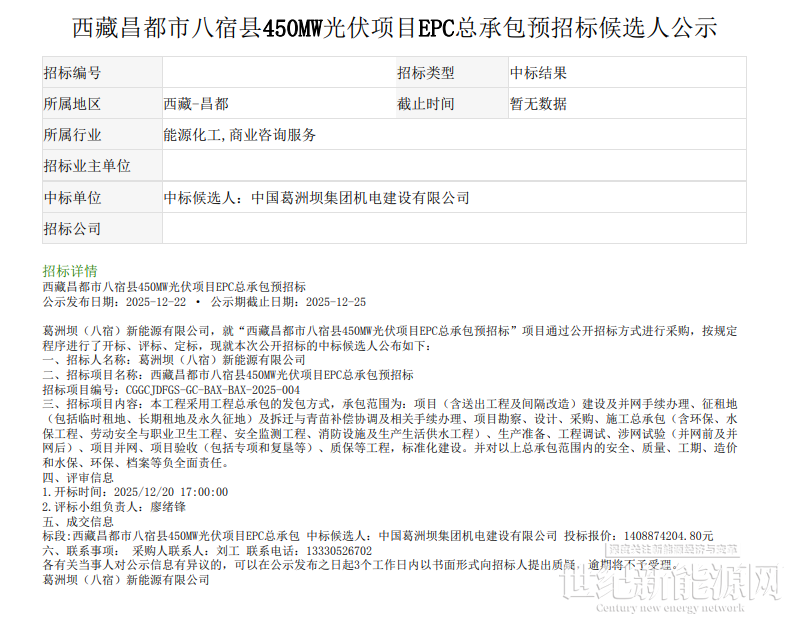
Task: Click the 中标结果 value in table
Action: coord(538,73)
